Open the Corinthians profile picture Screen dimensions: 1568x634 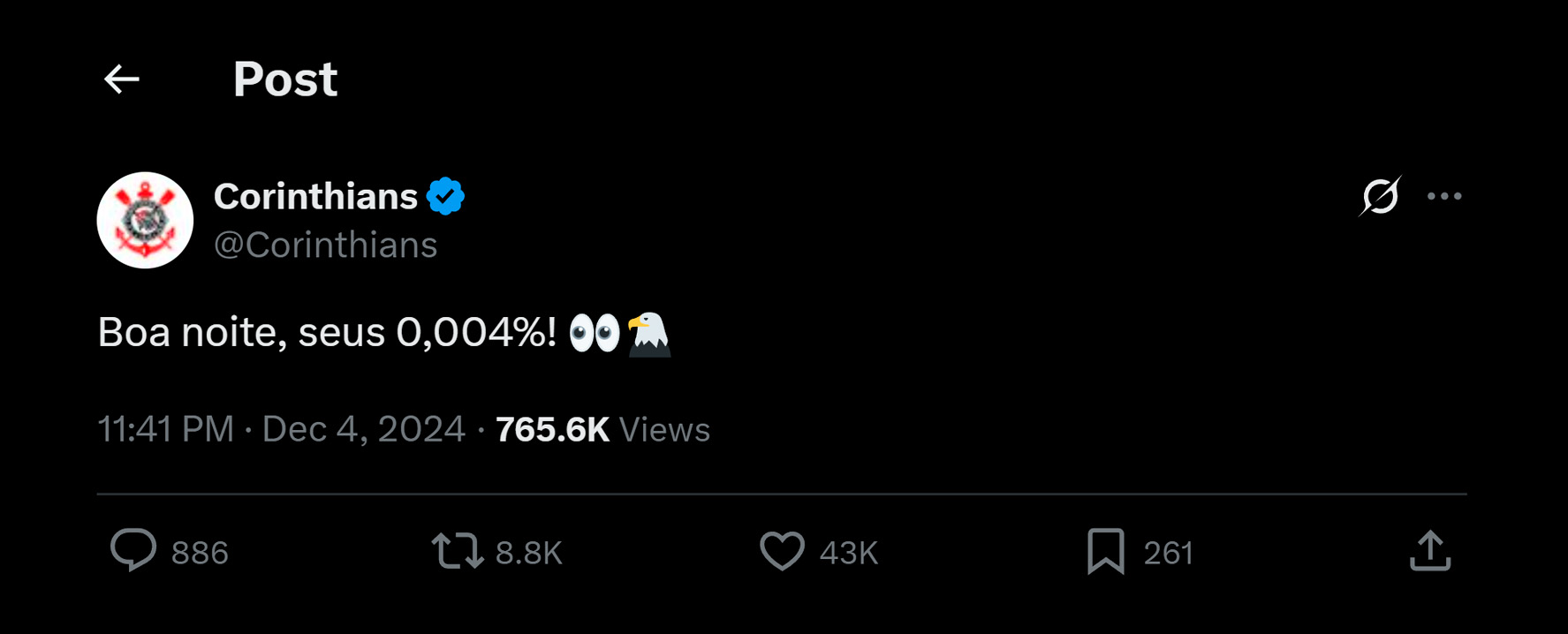(x=145, y=220)
